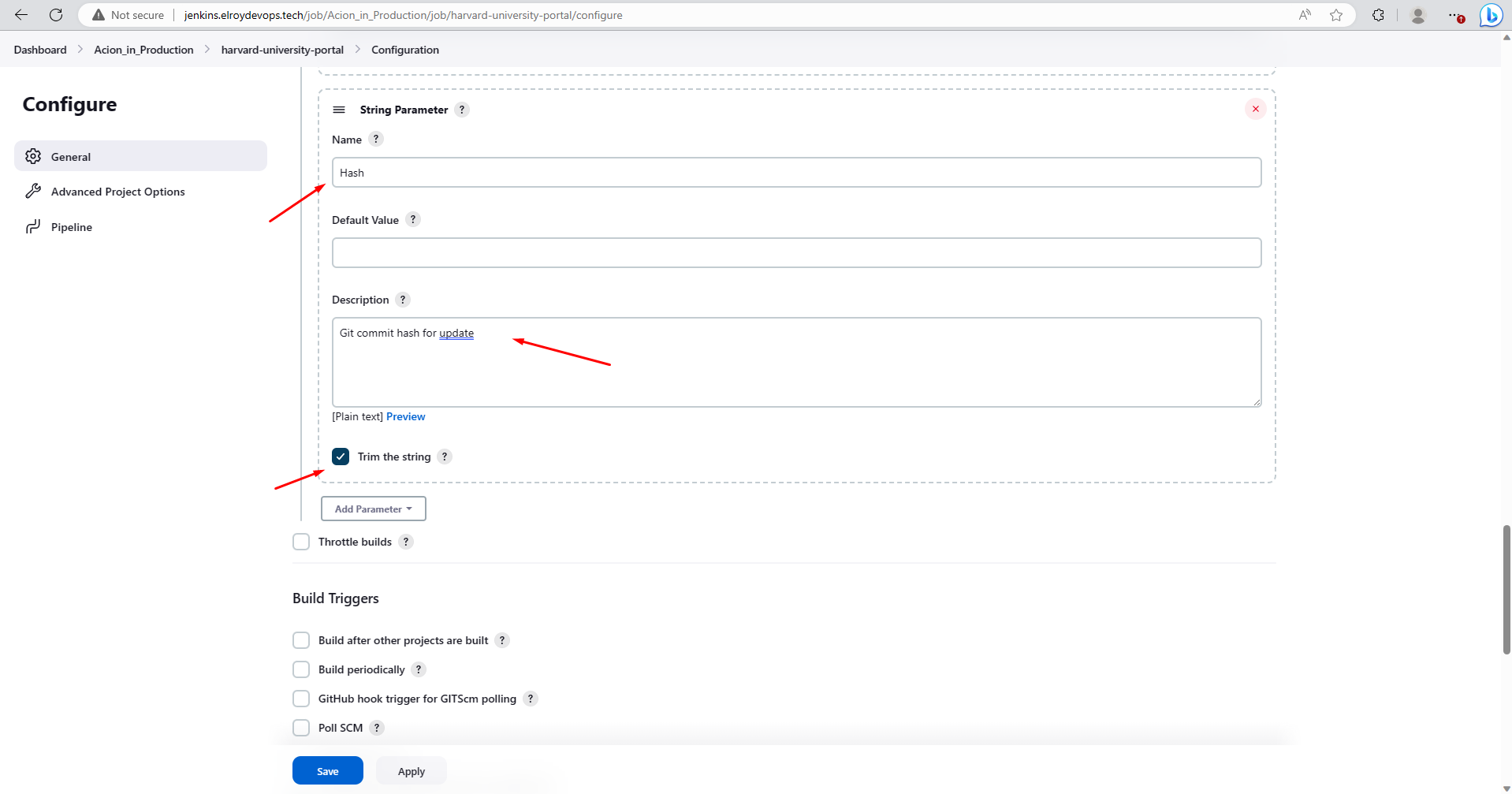The height and width of the screenshot is (794, 1512).
Task: Click the browser address bar URL
Action: point(403,15)
